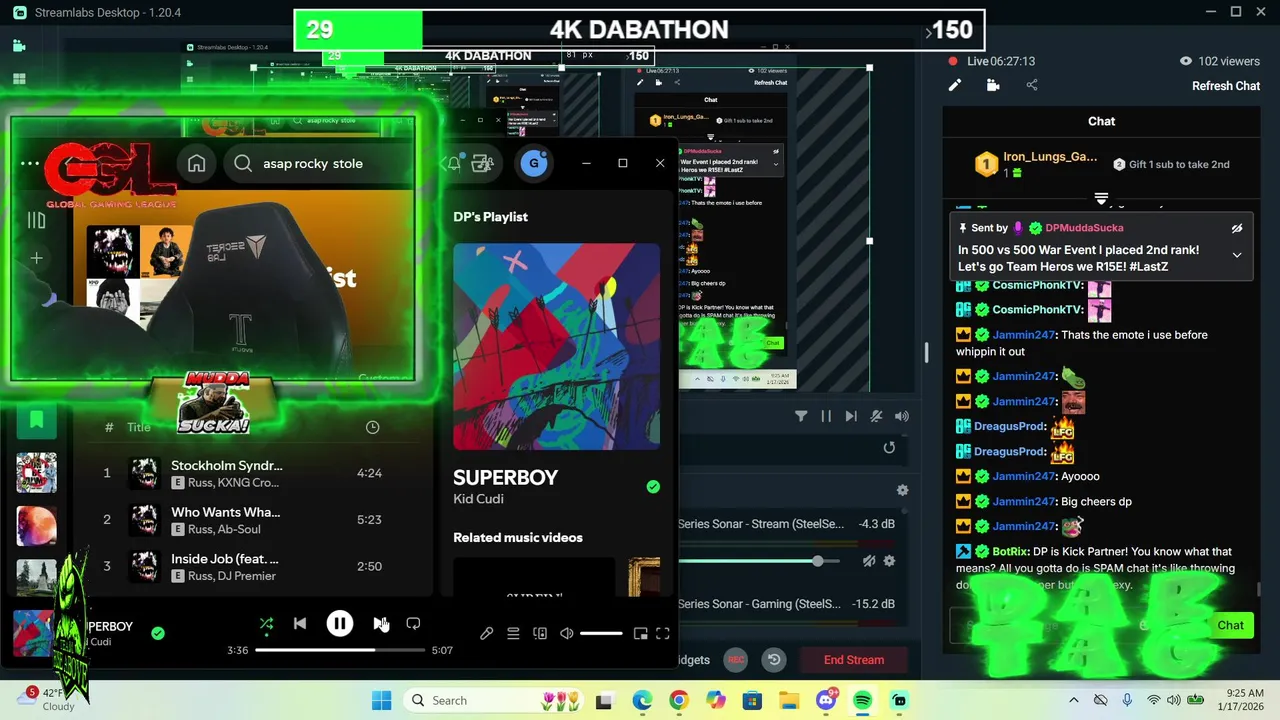Skip to next track in Spotify
The image size is (1280, 720).
[380, 624]
